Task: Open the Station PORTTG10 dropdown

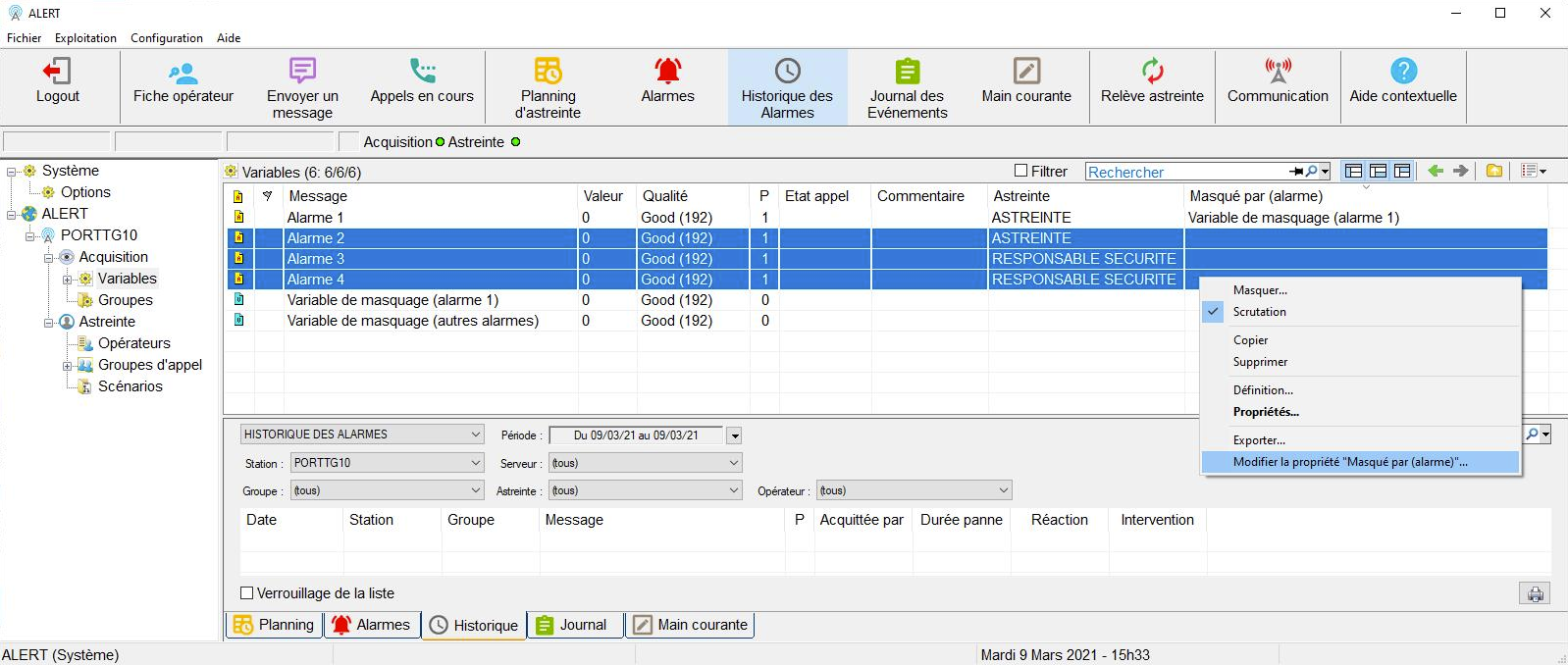Action: pos(476,463)
